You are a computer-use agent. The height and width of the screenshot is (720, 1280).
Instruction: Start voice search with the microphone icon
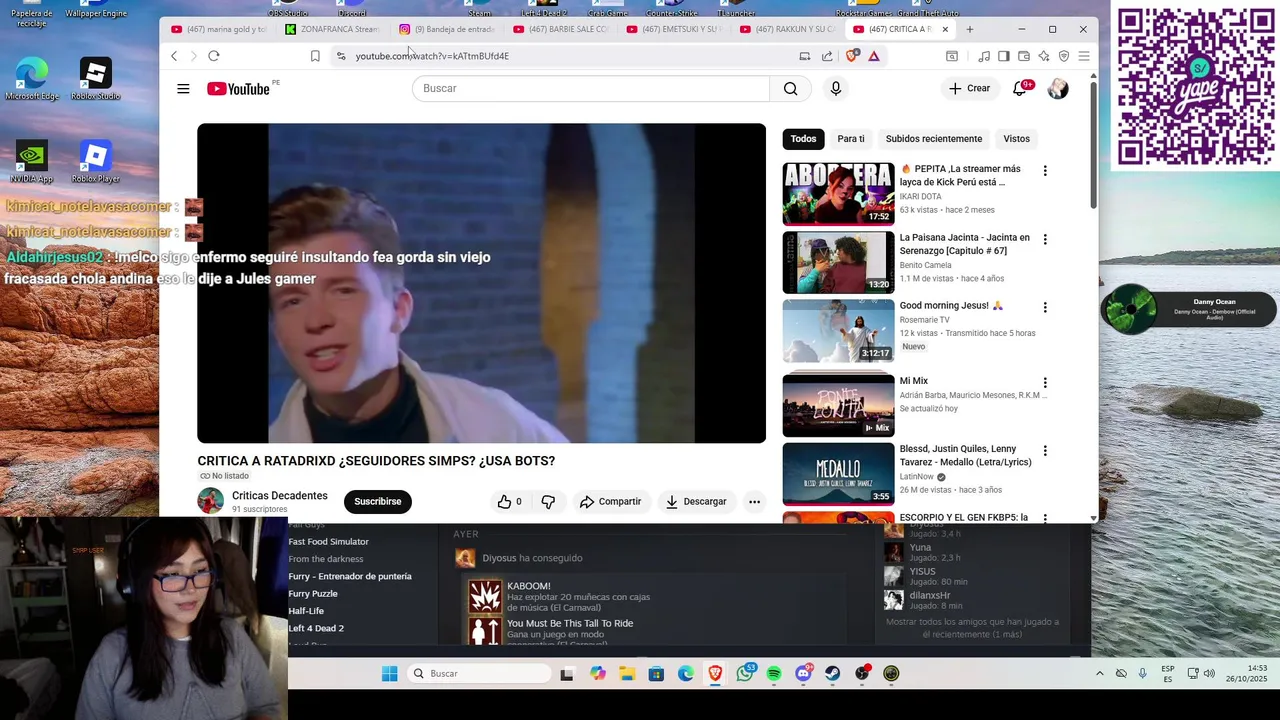[x=836, y=89]
